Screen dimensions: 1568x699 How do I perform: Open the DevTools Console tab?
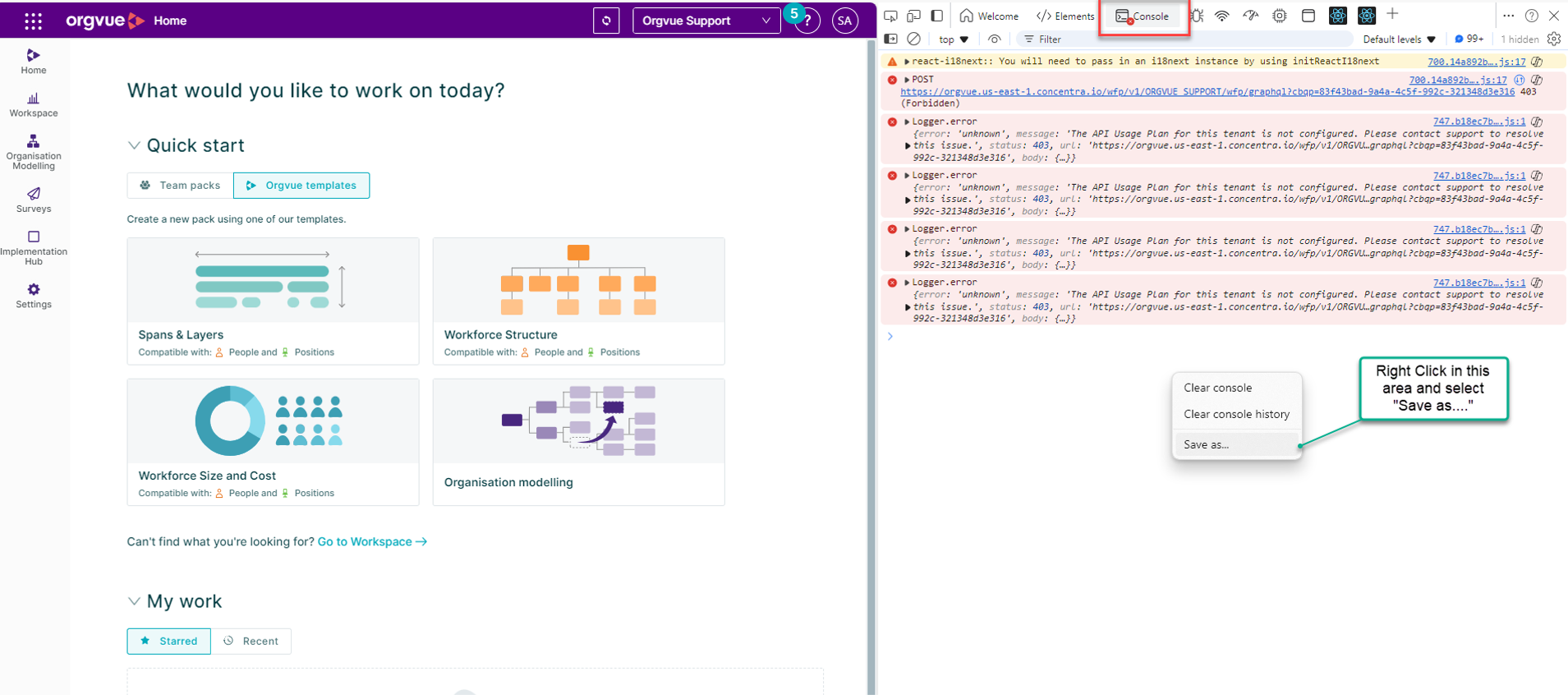1143,16
